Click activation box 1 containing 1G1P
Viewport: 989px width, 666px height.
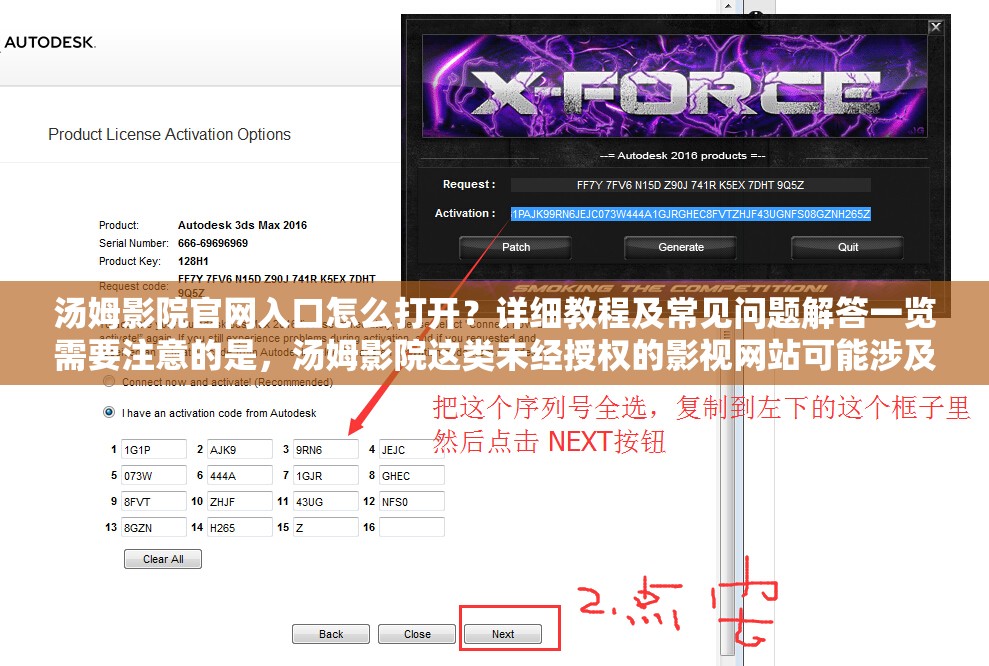pyautogui.click(x=154, y=449)
